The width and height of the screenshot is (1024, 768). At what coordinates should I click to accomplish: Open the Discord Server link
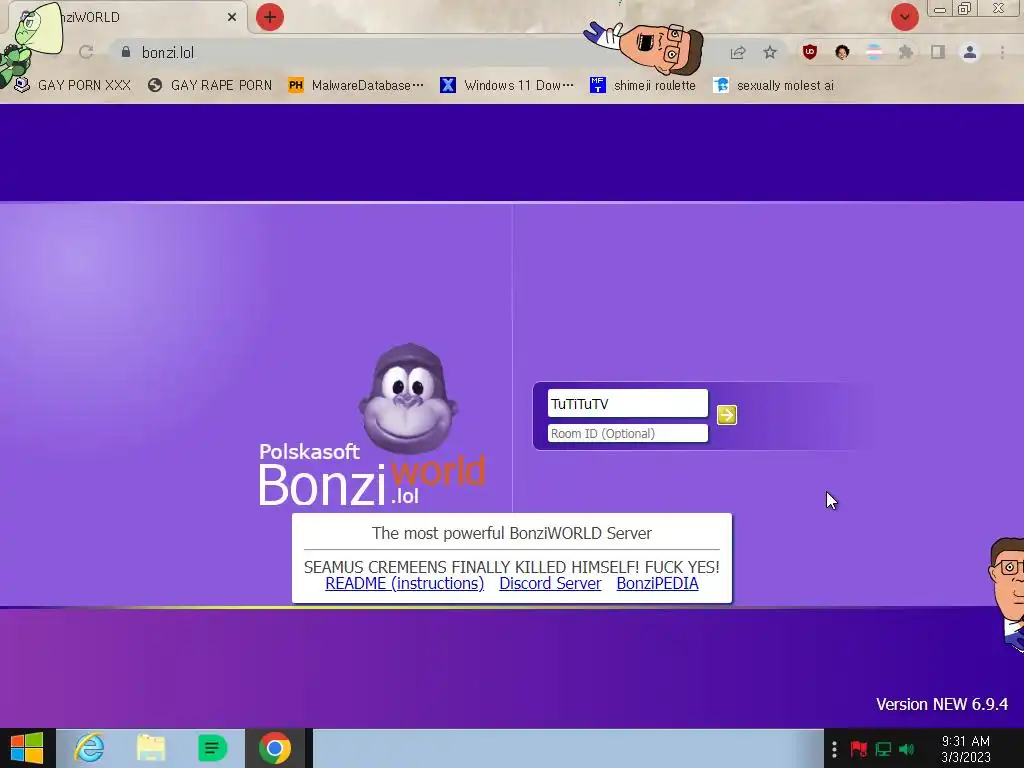550,583
